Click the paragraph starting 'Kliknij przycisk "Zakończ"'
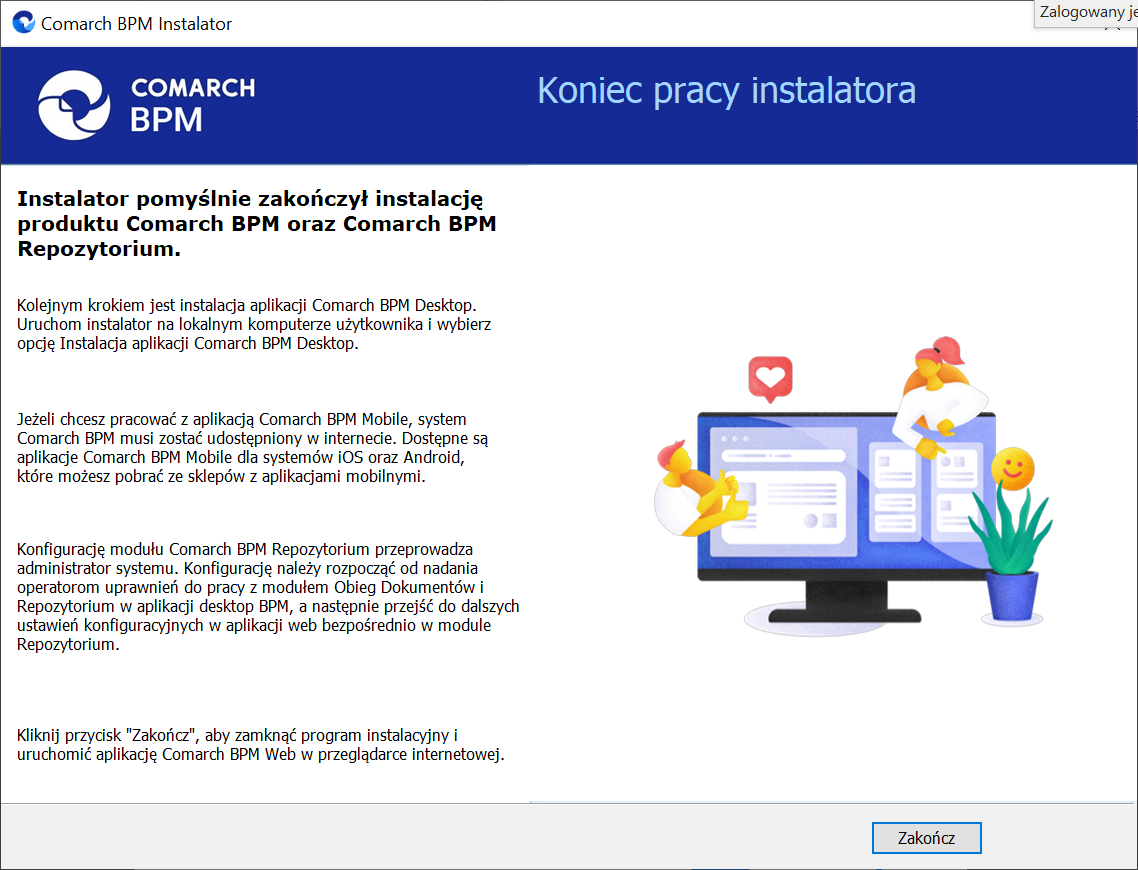The height and width of the screenshot is (870, 1138). pos(261,744)
